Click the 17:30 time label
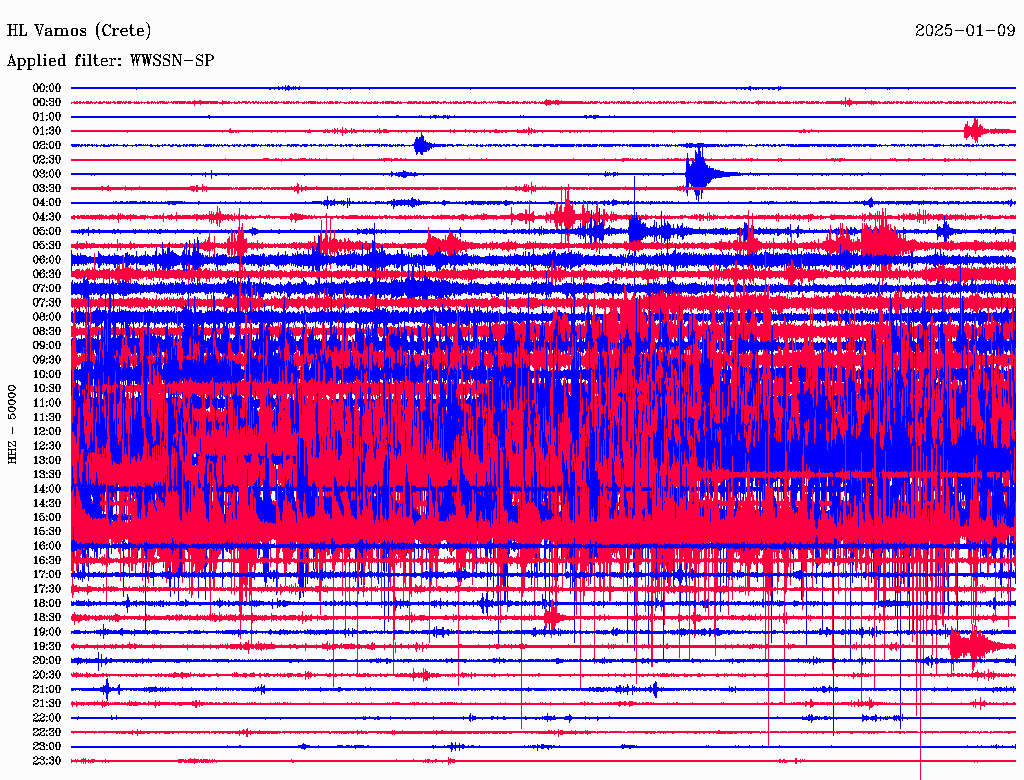 (x=47, y=589)
